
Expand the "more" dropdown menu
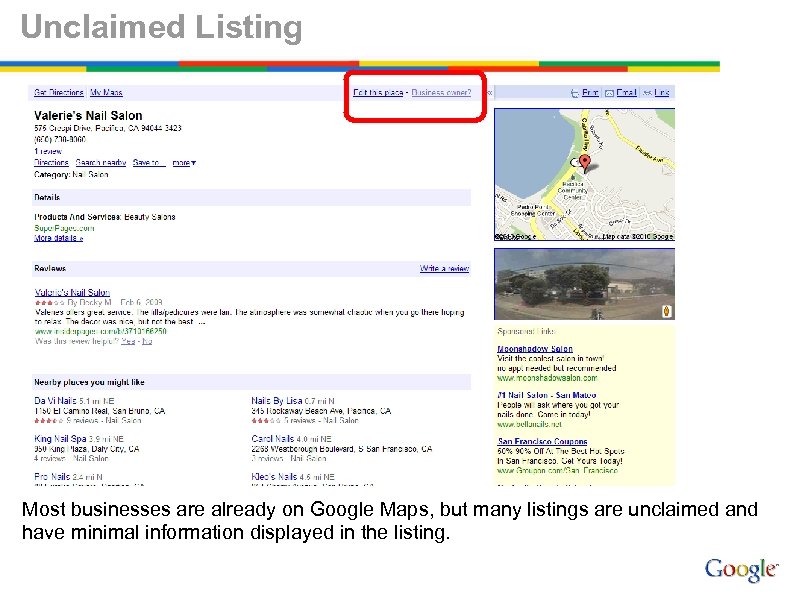pos(184,162)
